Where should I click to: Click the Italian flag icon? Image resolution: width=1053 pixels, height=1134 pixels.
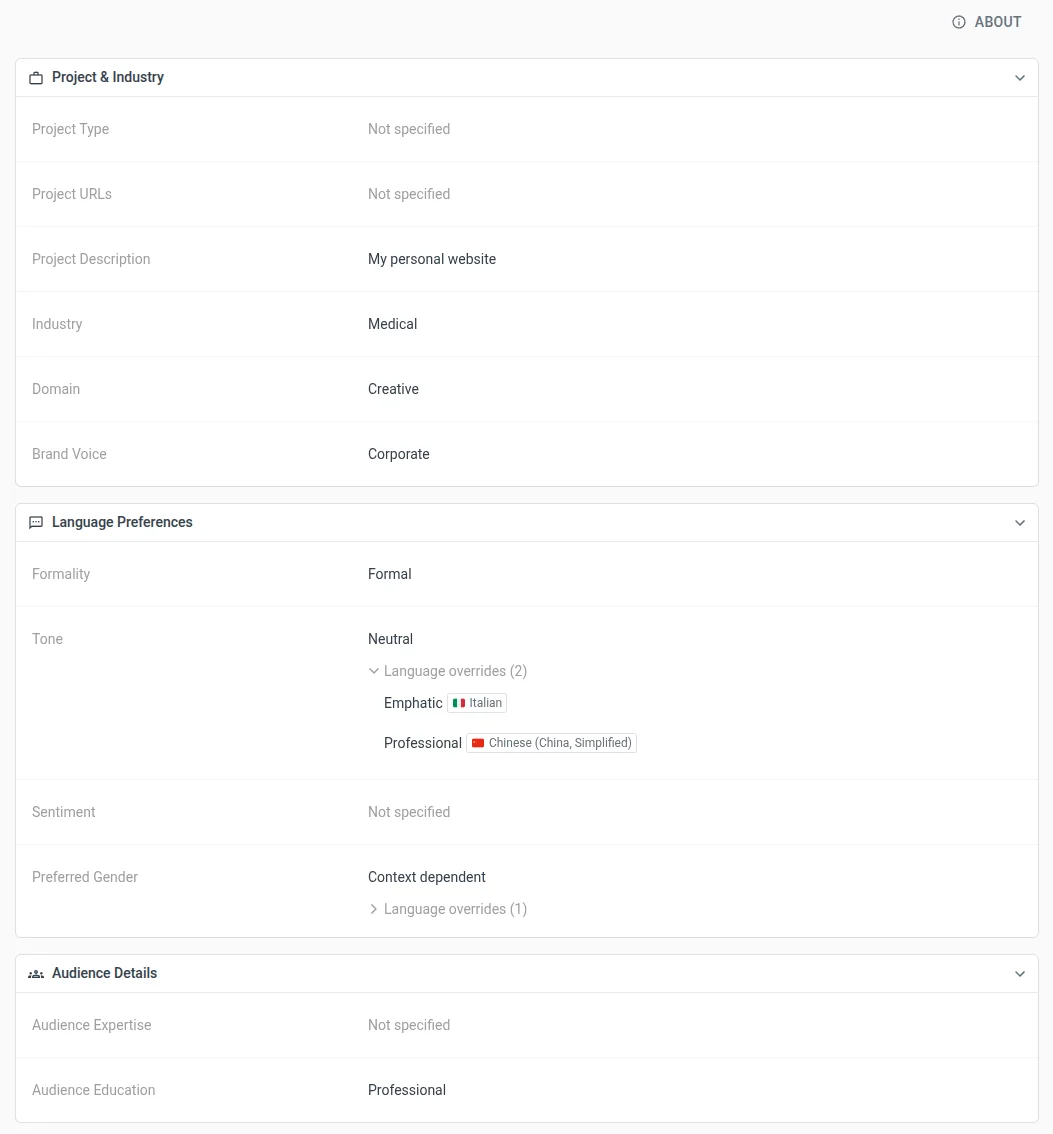(459, 703)
